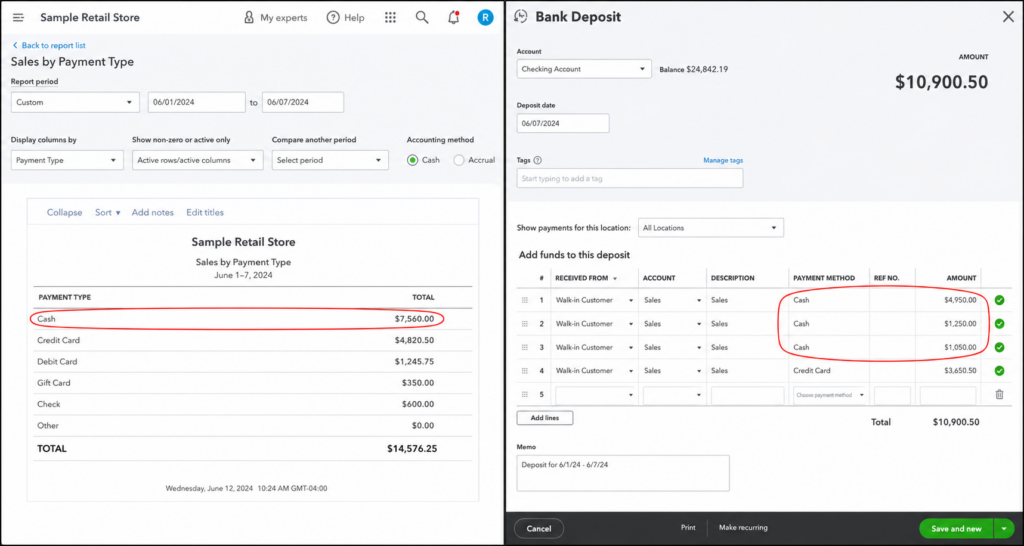This screenshot has width=1024, height=546.
Task: Click the Tags input field
Action: (630, 178)
